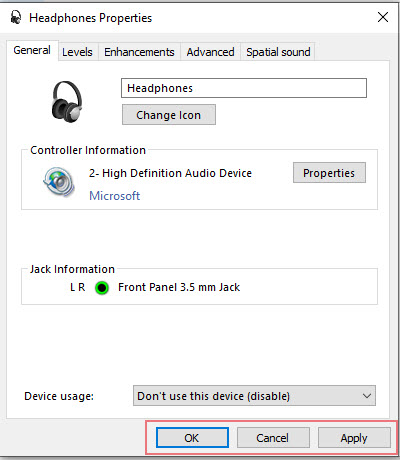This screenshot has width=400, height=460.
Task: Open controller Properties button
Action: pos(329,173)
